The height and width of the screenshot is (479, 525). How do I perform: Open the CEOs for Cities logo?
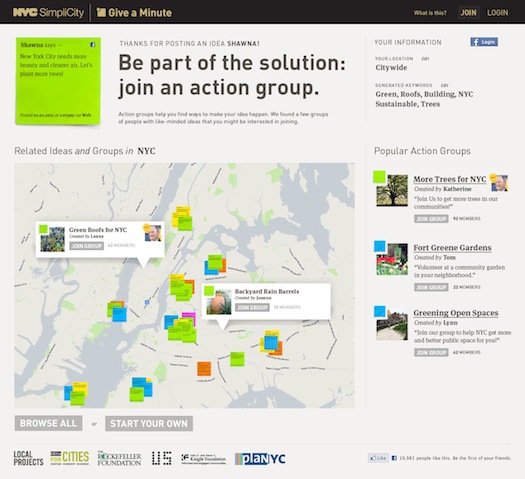click(x=70, y=458)
